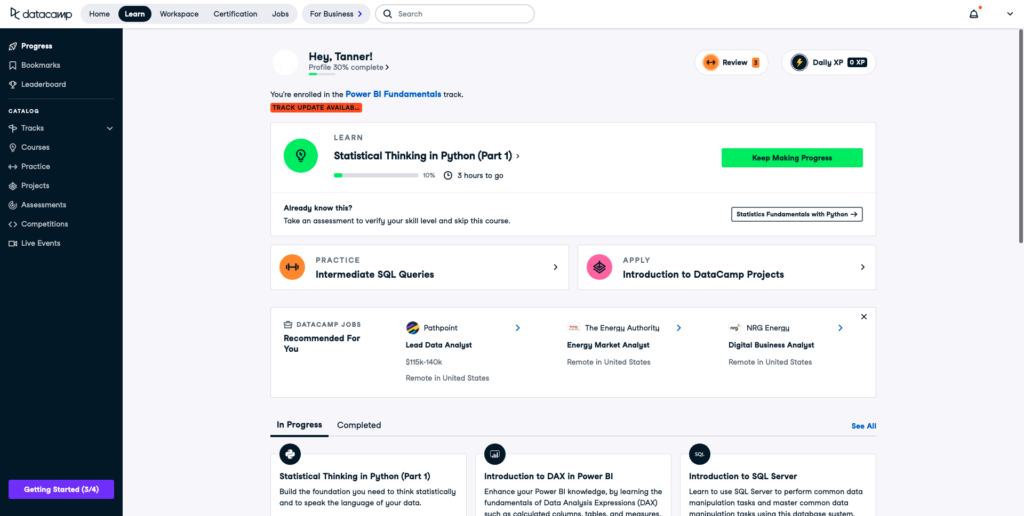Open the Jobs nav item
This screenshot has height=516, width=1024.
(280, 14)
